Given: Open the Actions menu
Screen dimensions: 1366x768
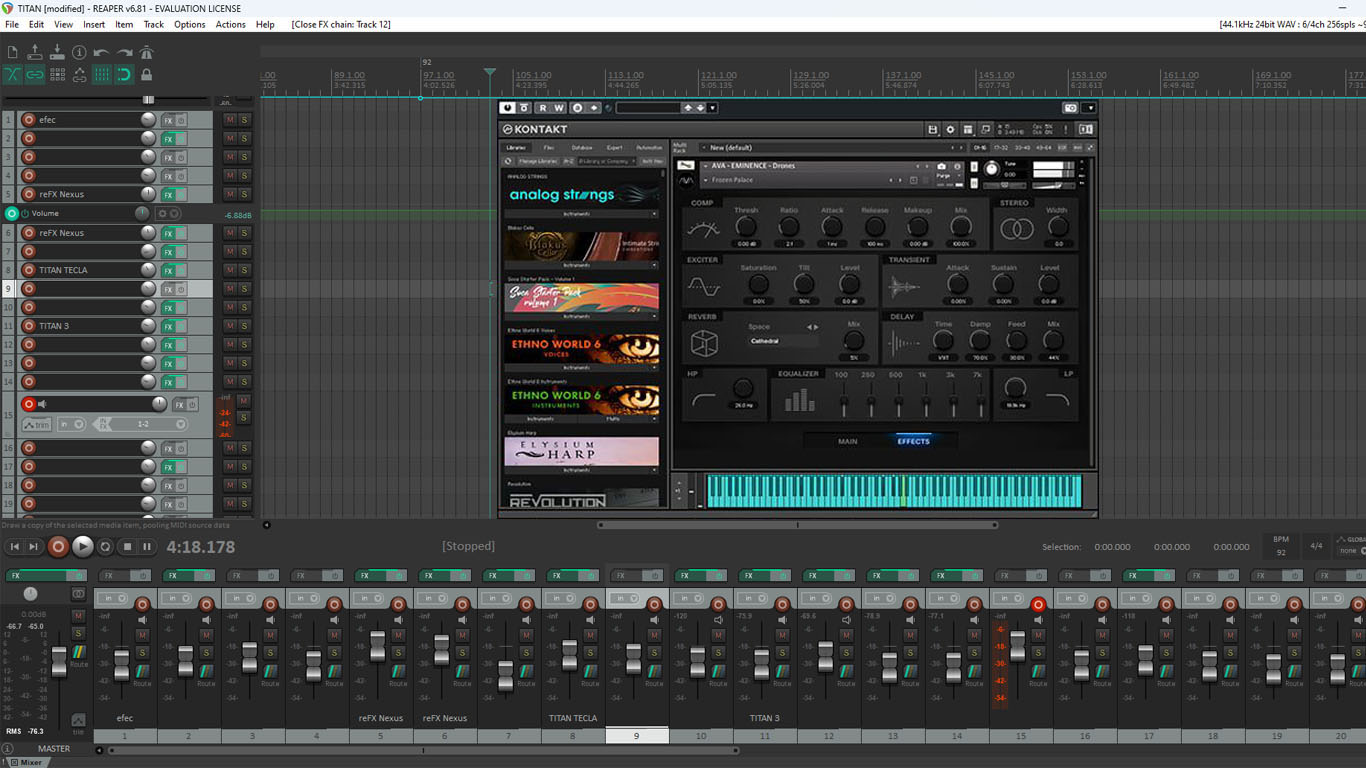Looking at the screenshot, I should (x=230, y=24).
